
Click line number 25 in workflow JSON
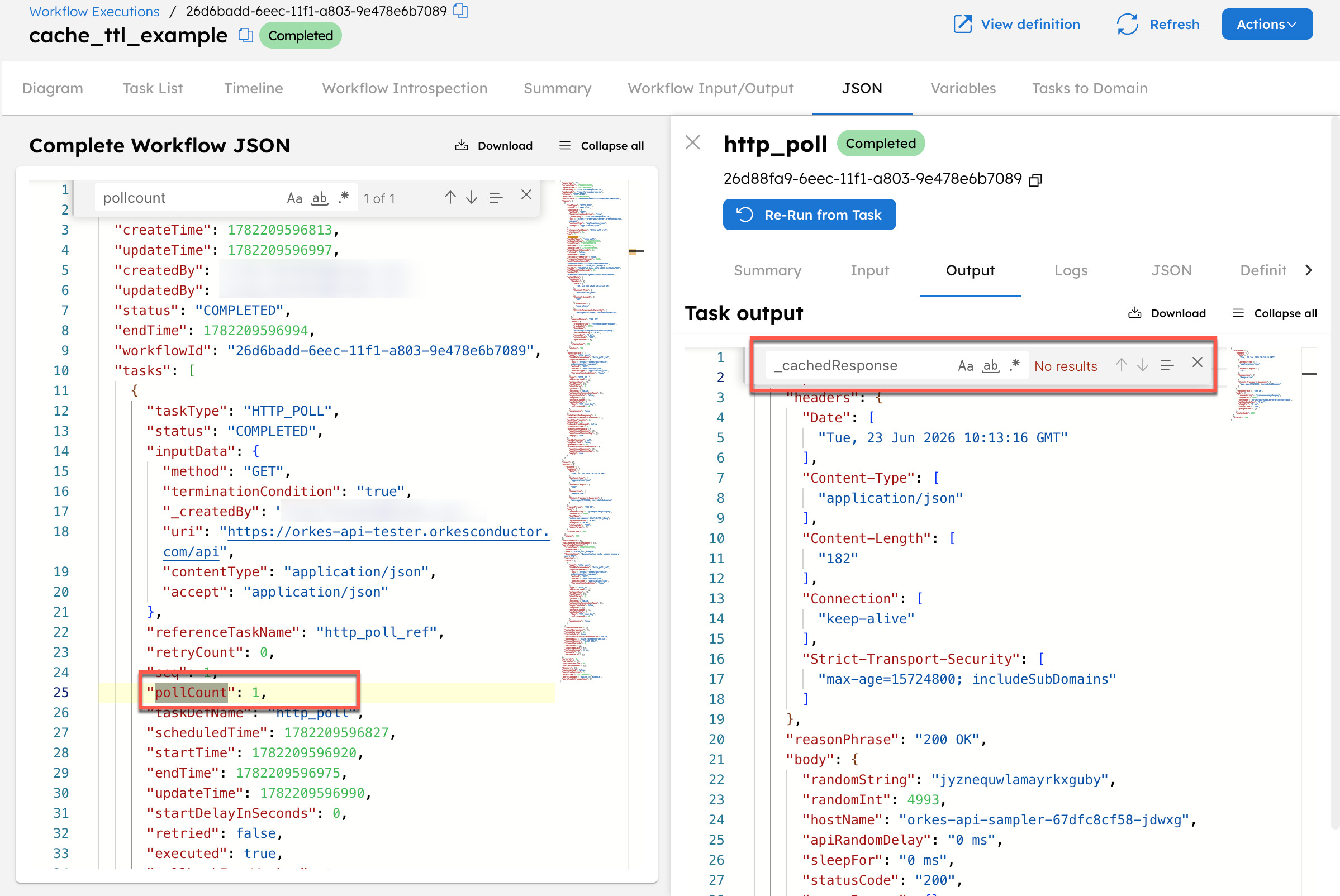61,693
